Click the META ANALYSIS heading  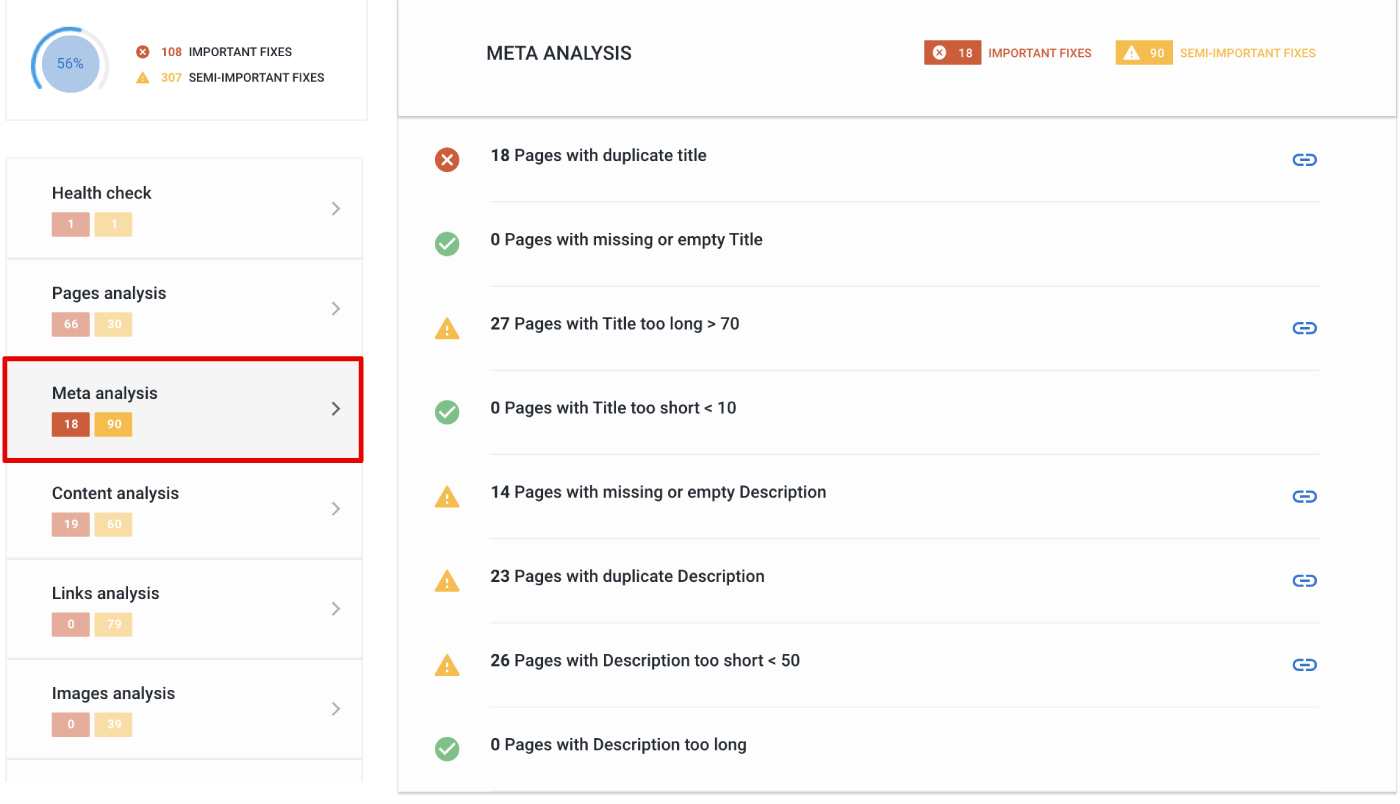[559, 53]
